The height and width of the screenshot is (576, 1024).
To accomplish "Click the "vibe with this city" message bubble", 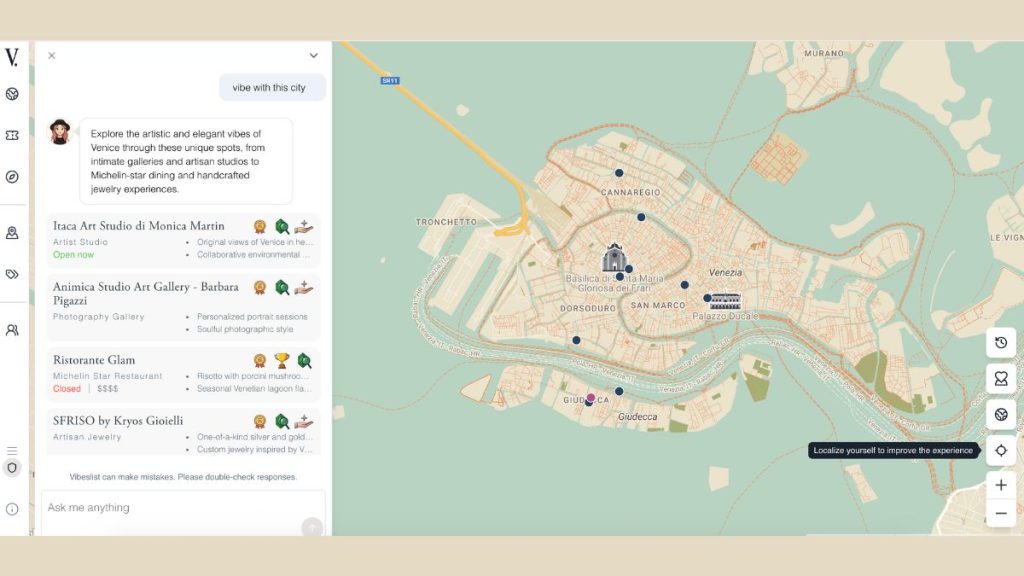I will pos(272,88).
